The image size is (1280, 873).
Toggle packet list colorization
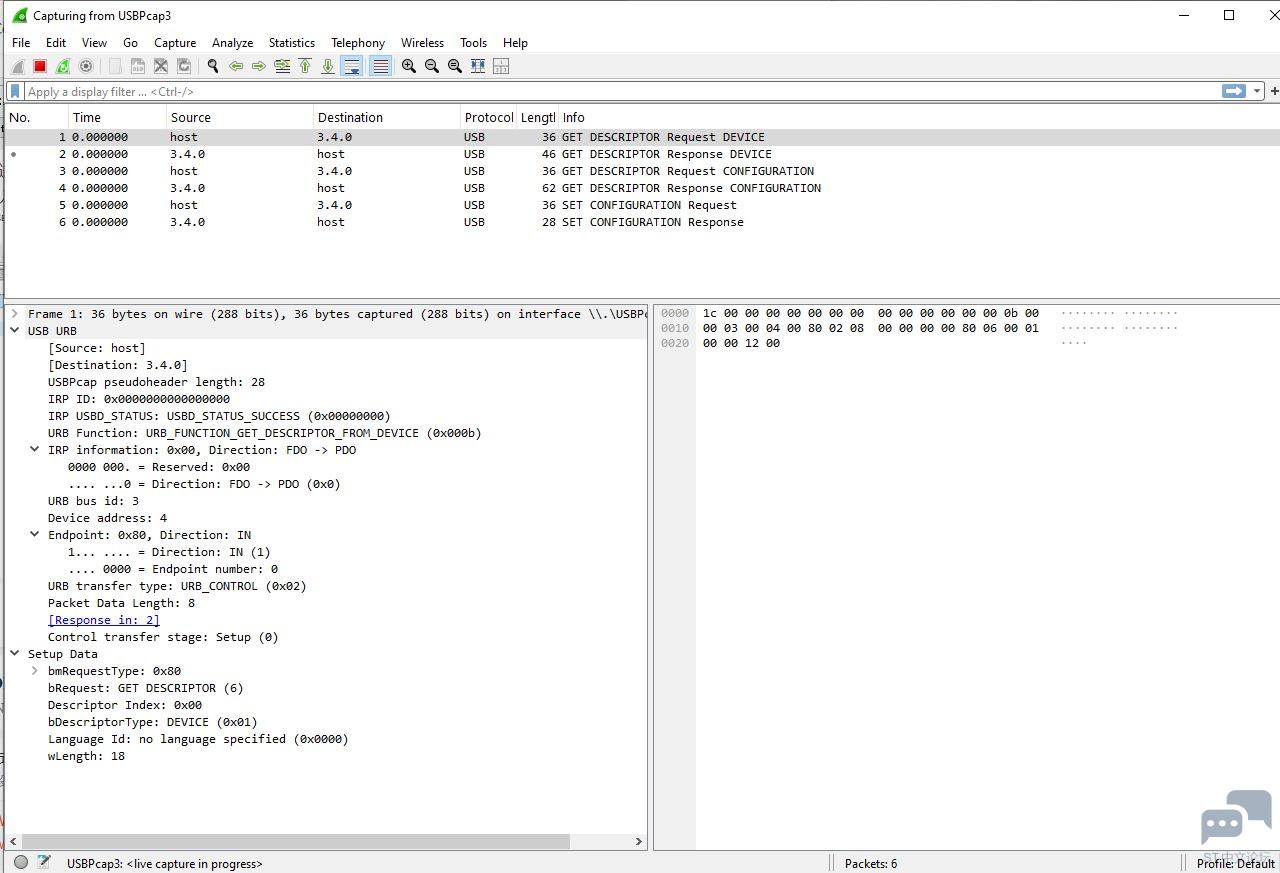click(x=380, y=66)
